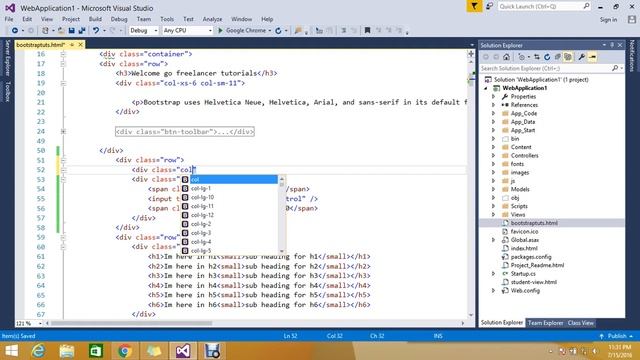The width and height of the screenshot is (640, 360).
Task: Toggle Preview Selected Items yellow button
Action: pyautogui.click(x=593, y=57)
